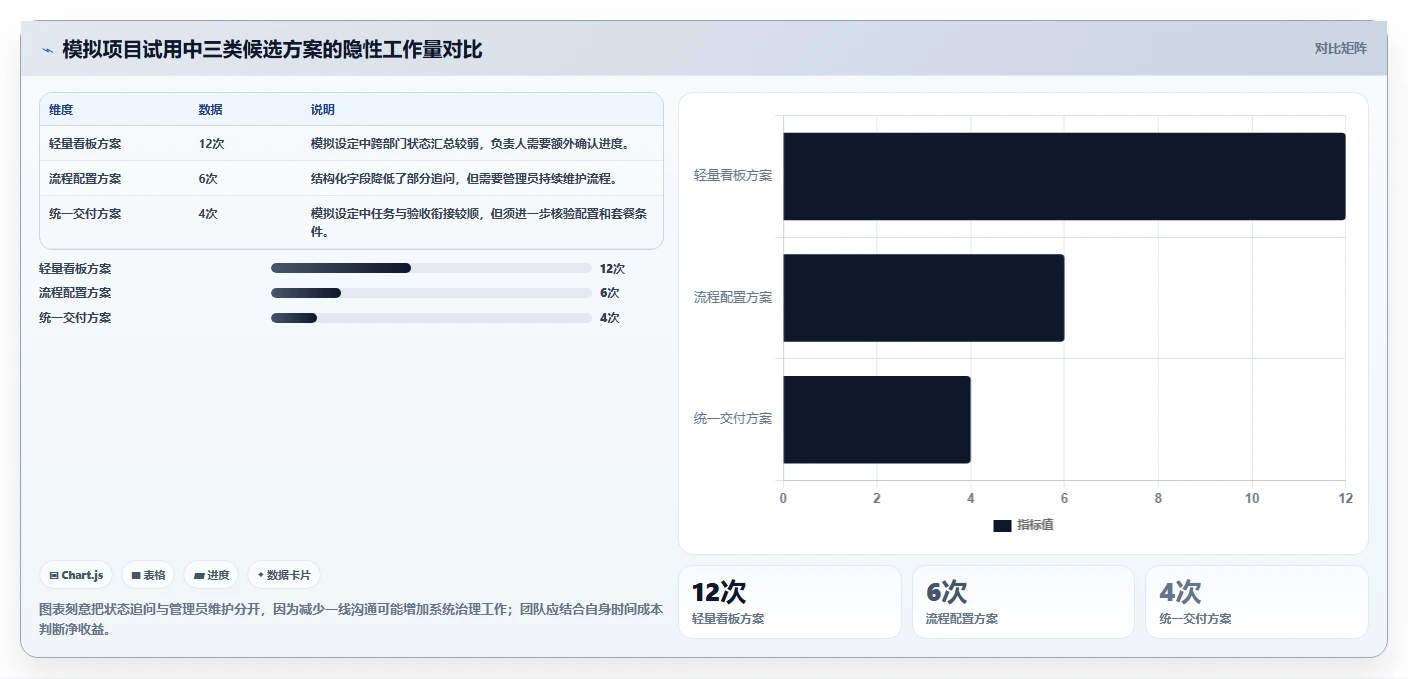Open the 4次 统一交付方案 data card
The image size is (1408, 679).
pos(1257,602)
